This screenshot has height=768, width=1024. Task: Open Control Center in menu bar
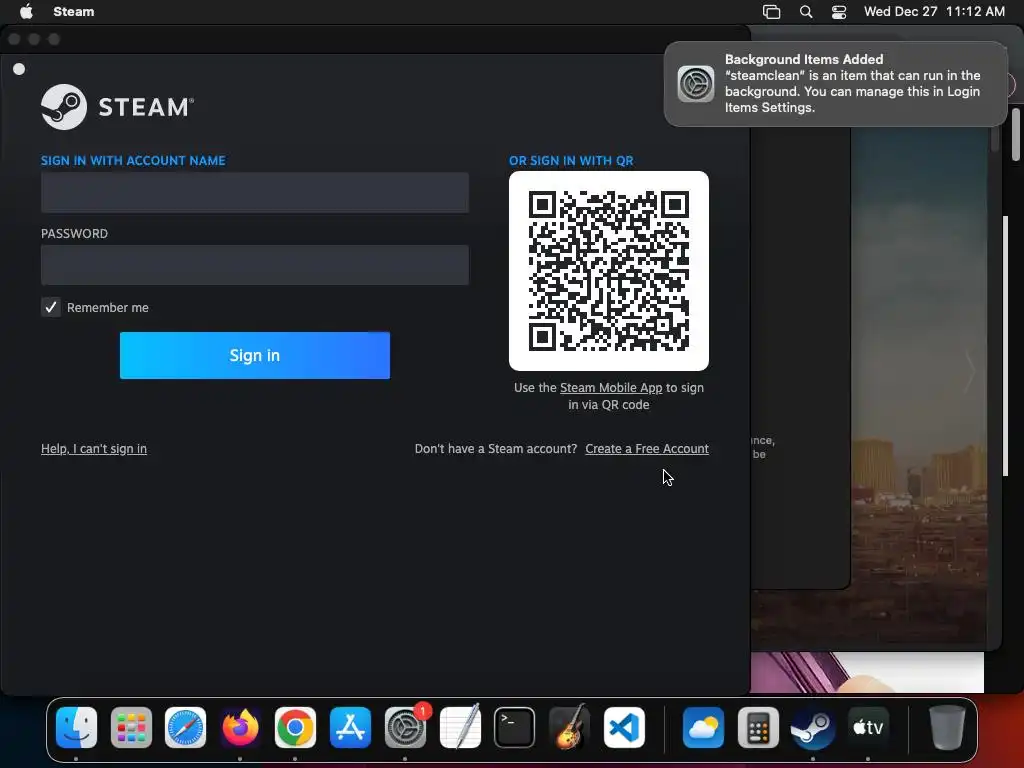pos(839,12)
